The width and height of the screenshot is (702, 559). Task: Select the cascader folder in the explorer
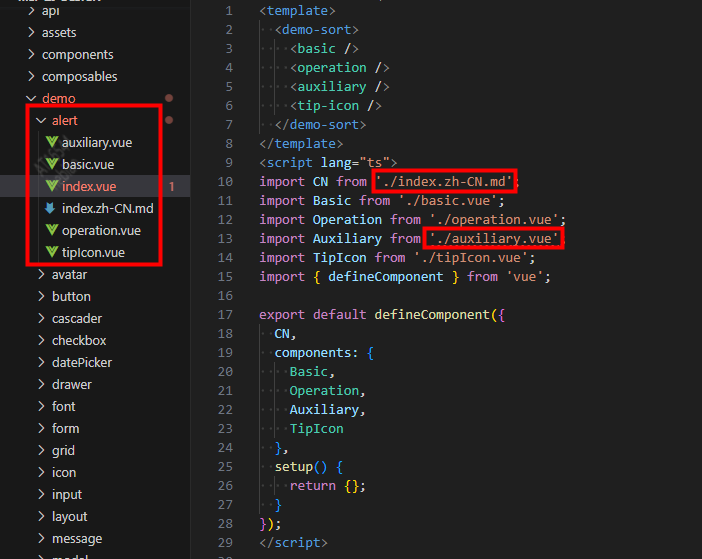pos(77,318)
